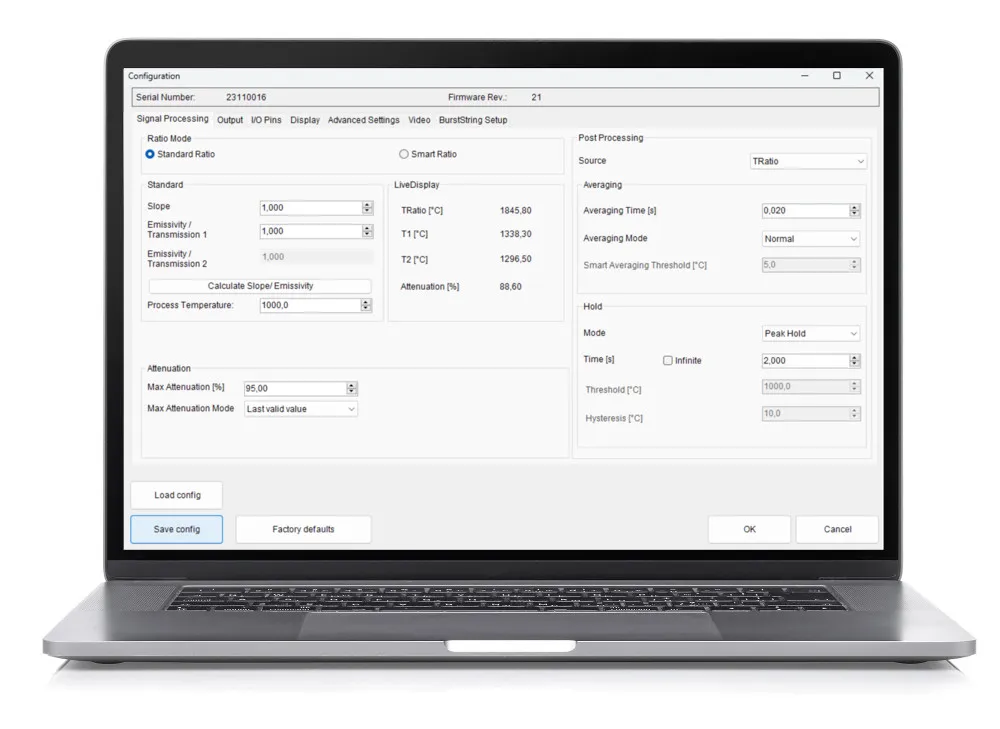Open the Source dropdown showing TRatio

pos(808,161)
